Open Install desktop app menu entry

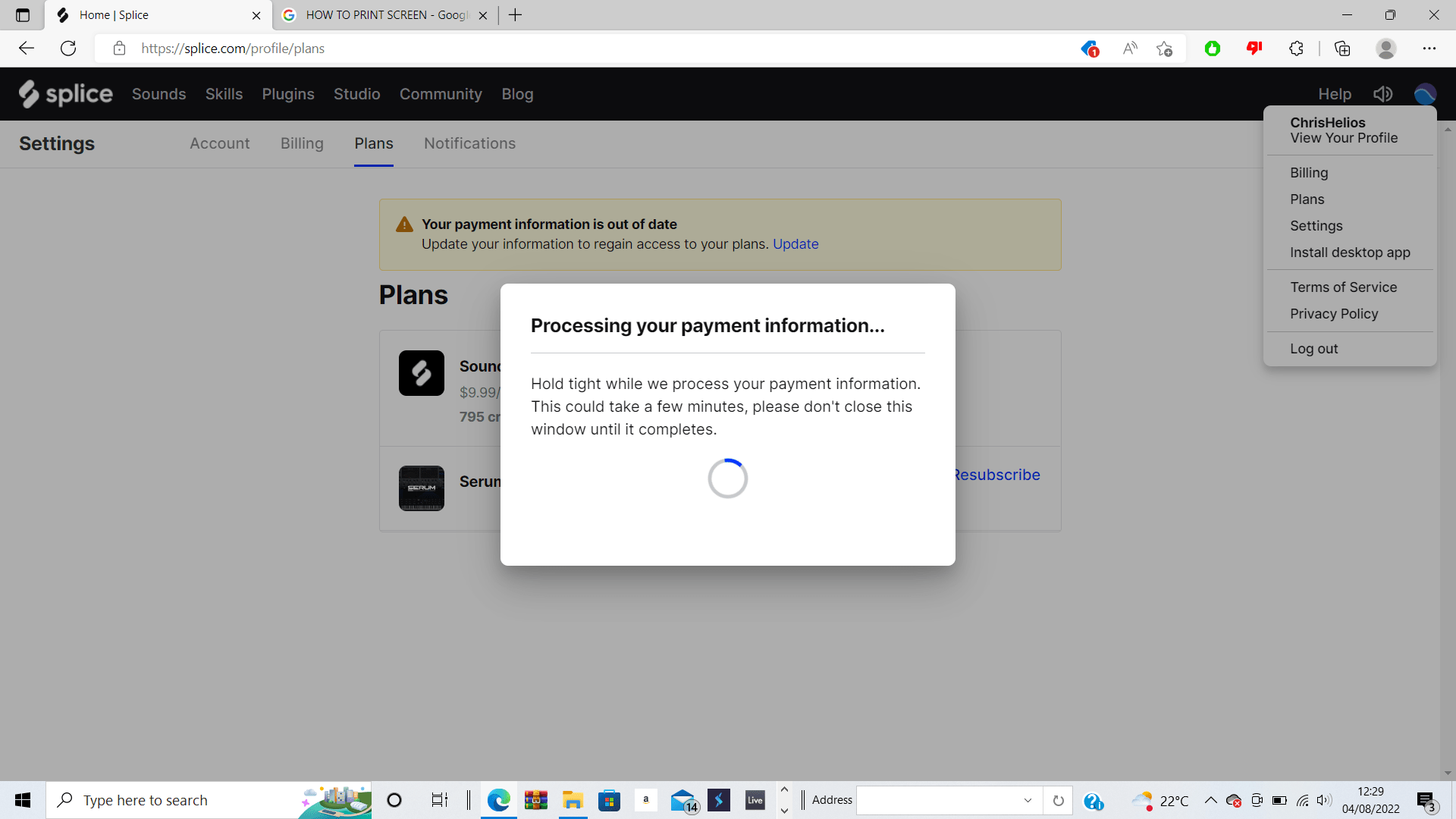pyautogui.click(x=1350, y=253)
